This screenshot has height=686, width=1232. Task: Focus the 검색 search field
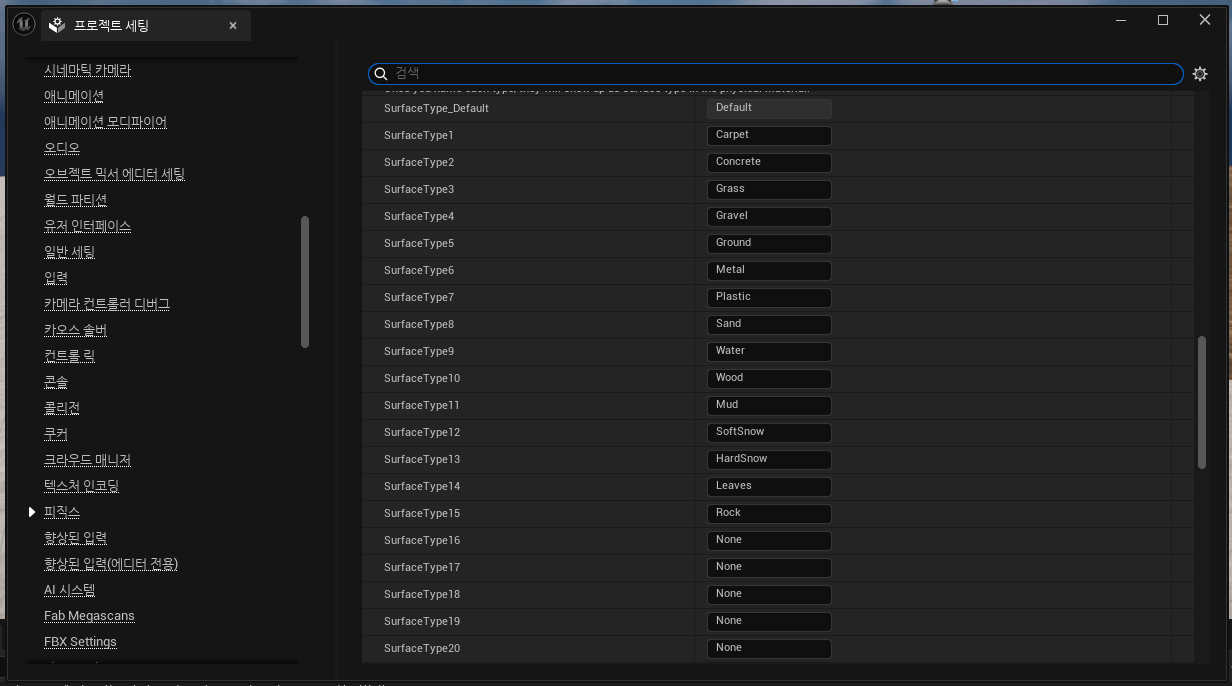tap(775, 74)
